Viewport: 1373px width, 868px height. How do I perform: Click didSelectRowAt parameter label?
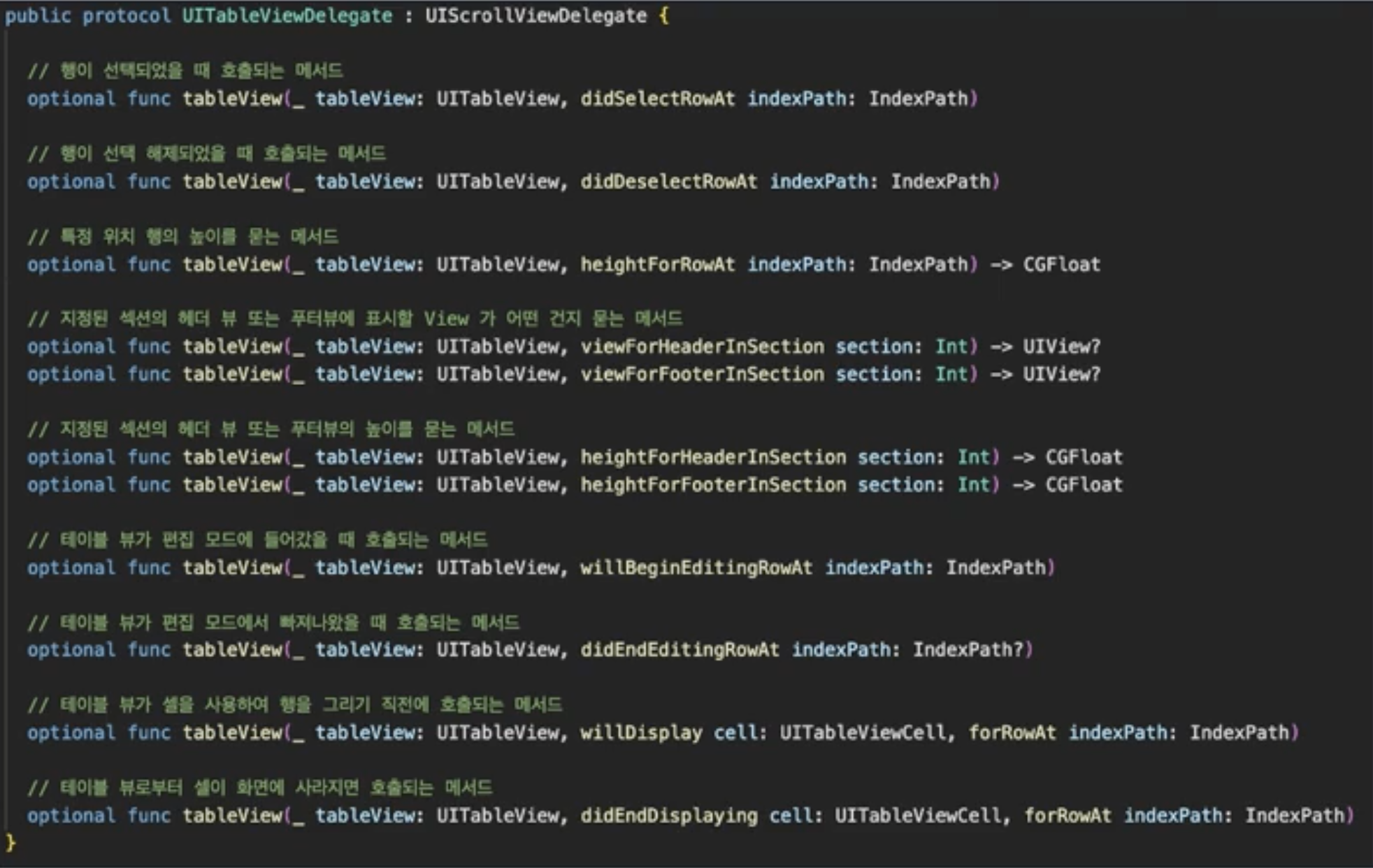(x=657, y=99)
